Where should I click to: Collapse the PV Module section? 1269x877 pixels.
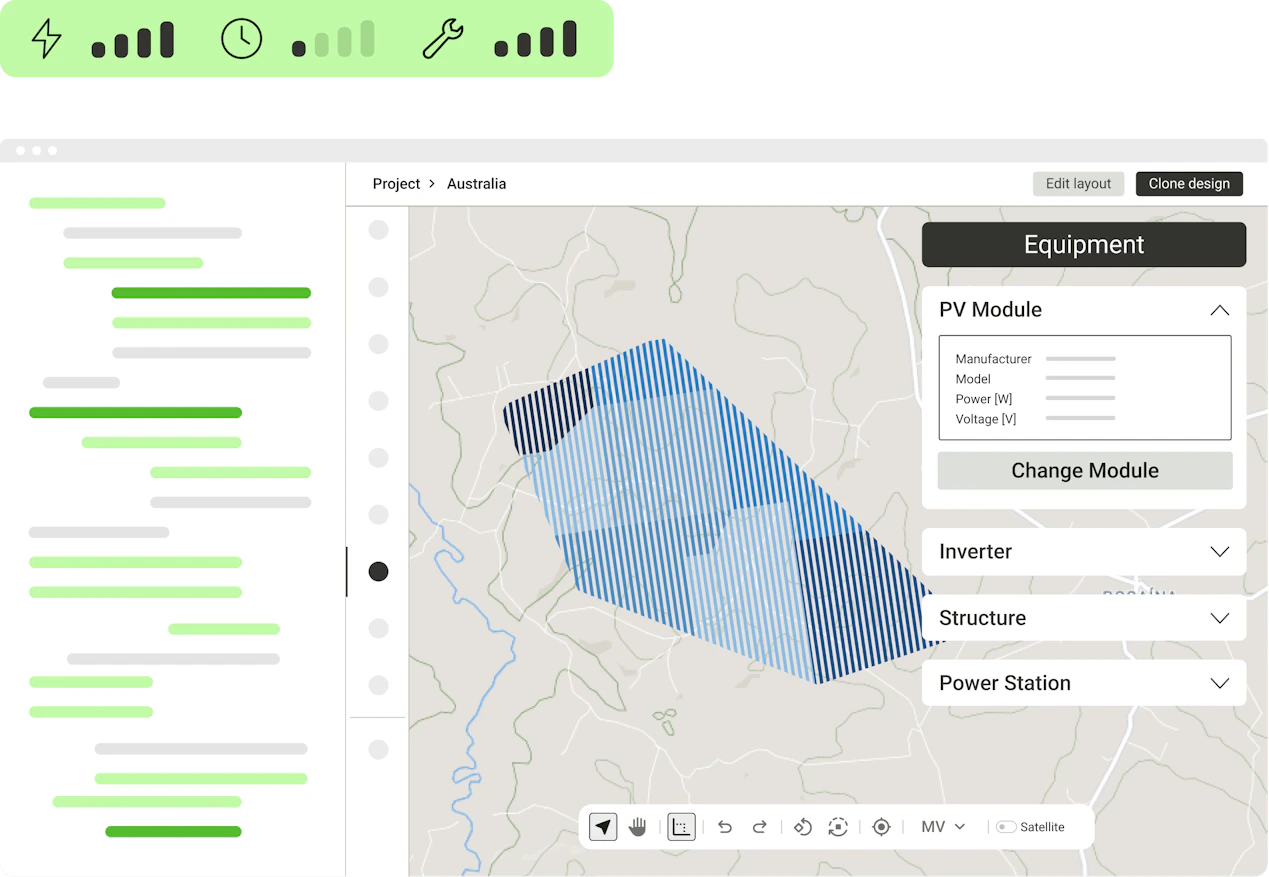1219,310
